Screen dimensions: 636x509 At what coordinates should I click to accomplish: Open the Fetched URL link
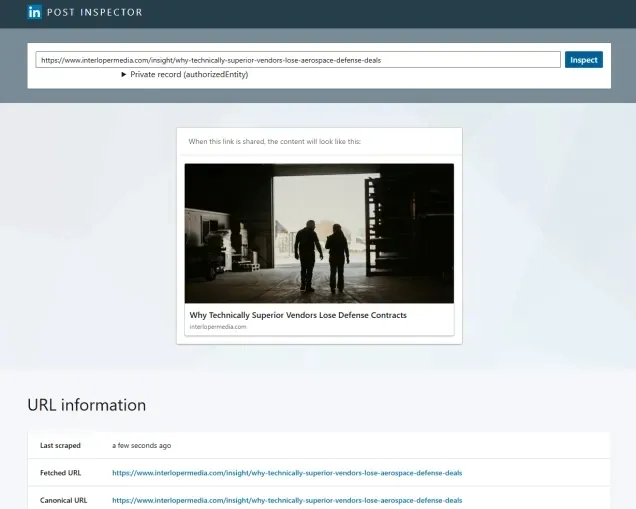[287, 472]
